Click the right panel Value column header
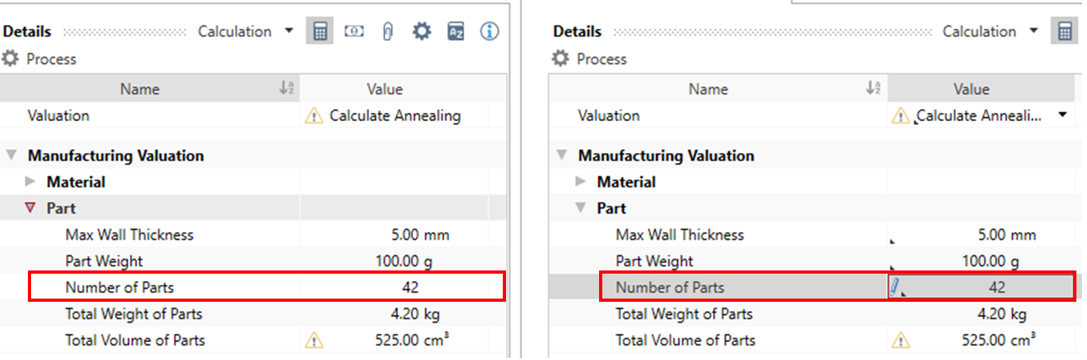Screen dimensions: 1087x360 (x=971, y=89)
